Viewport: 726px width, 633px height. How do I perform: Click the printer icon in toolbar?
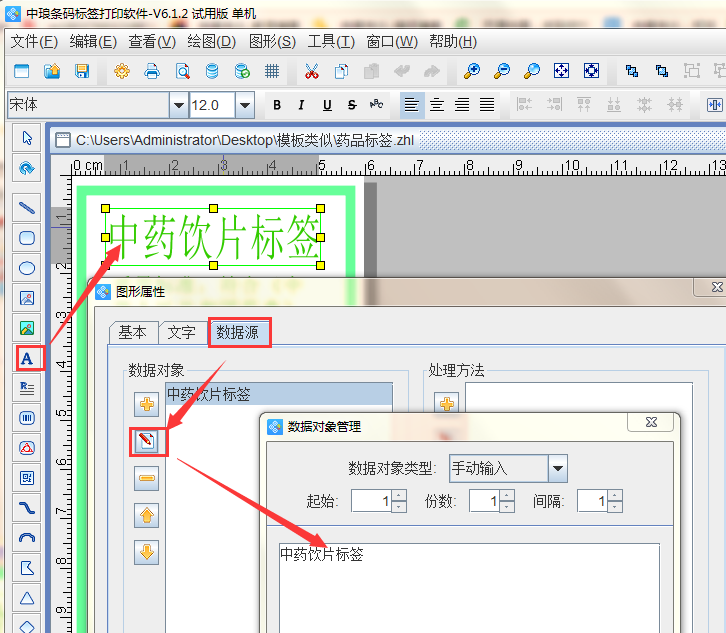pos(152,71)
